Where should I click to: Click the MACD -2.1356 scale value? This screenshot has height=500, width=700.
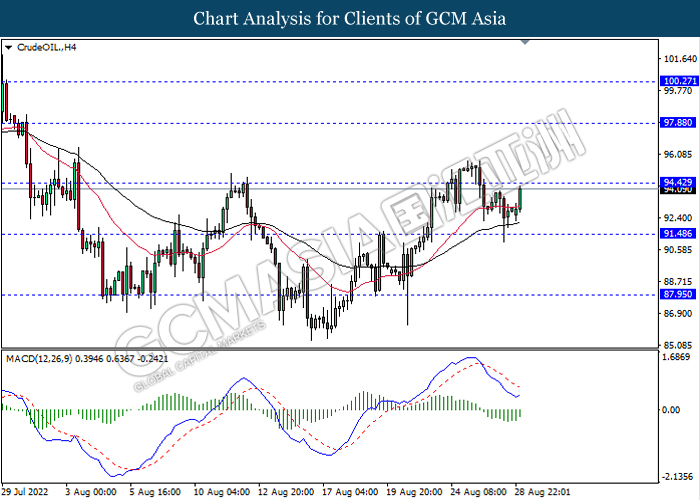click(x=678, y=477)
